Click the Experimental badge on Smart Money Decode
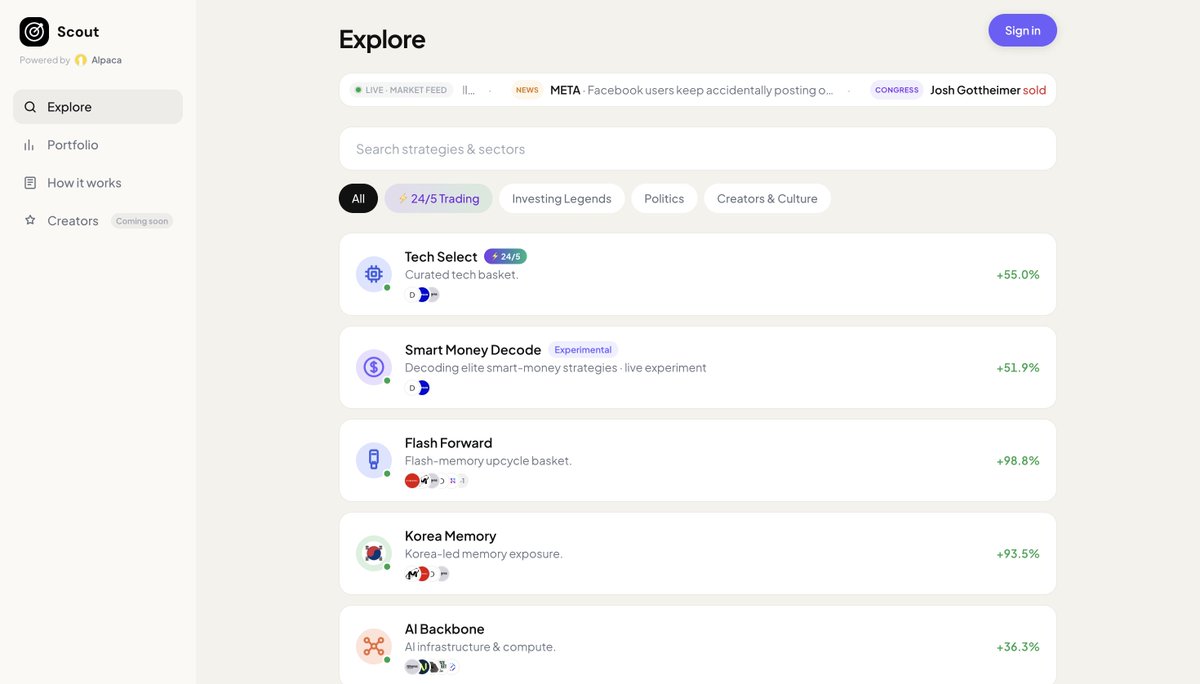1200x684 pixels. (x=583, y=350)
